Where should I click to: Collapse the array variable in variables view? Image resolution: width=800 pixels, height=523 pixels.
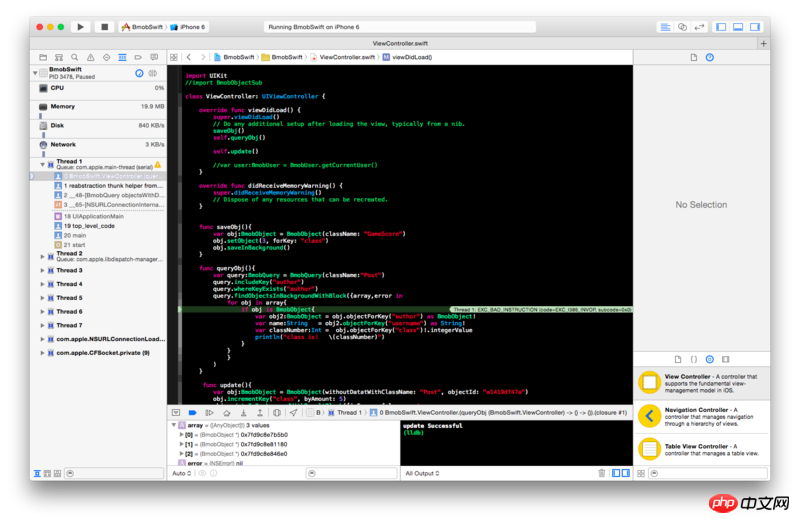click(173, 425)
